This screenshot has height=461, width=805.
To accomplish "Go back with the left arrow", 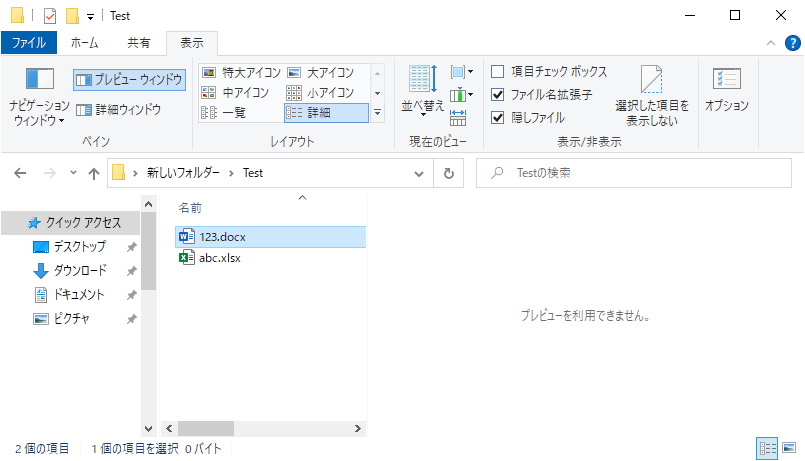I will (x=20, y=173).
